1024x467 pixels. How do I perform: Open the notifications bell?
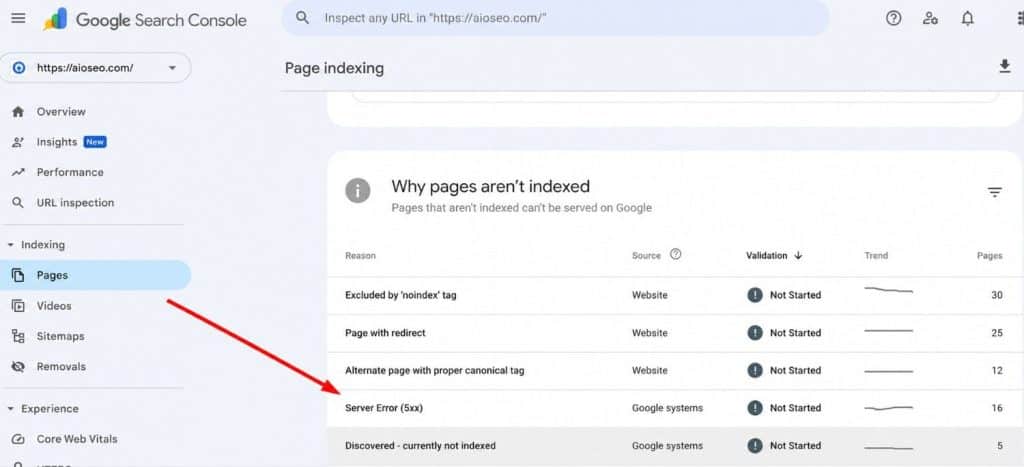(x=968, y=18)
